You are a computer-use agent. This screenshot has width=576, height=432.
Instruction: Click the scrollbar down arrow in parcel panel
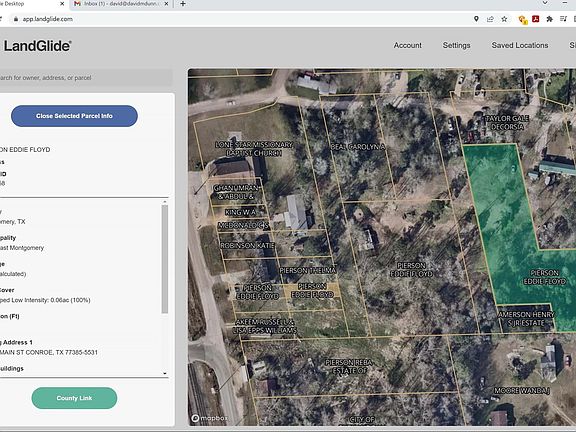[165, 373]
